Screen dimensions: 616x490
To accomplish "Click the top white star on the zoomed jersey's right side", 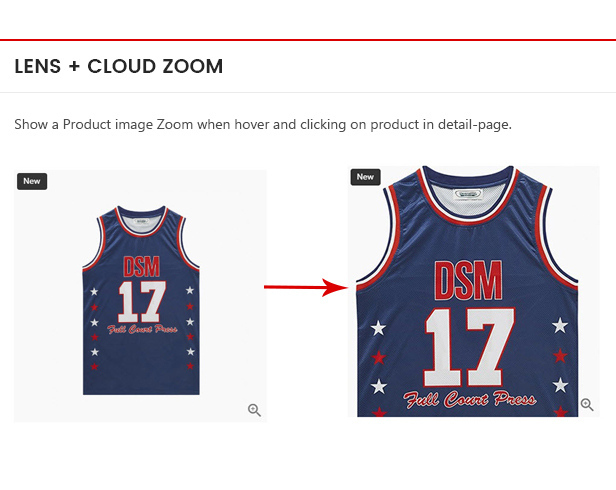I will pos(560,325).
